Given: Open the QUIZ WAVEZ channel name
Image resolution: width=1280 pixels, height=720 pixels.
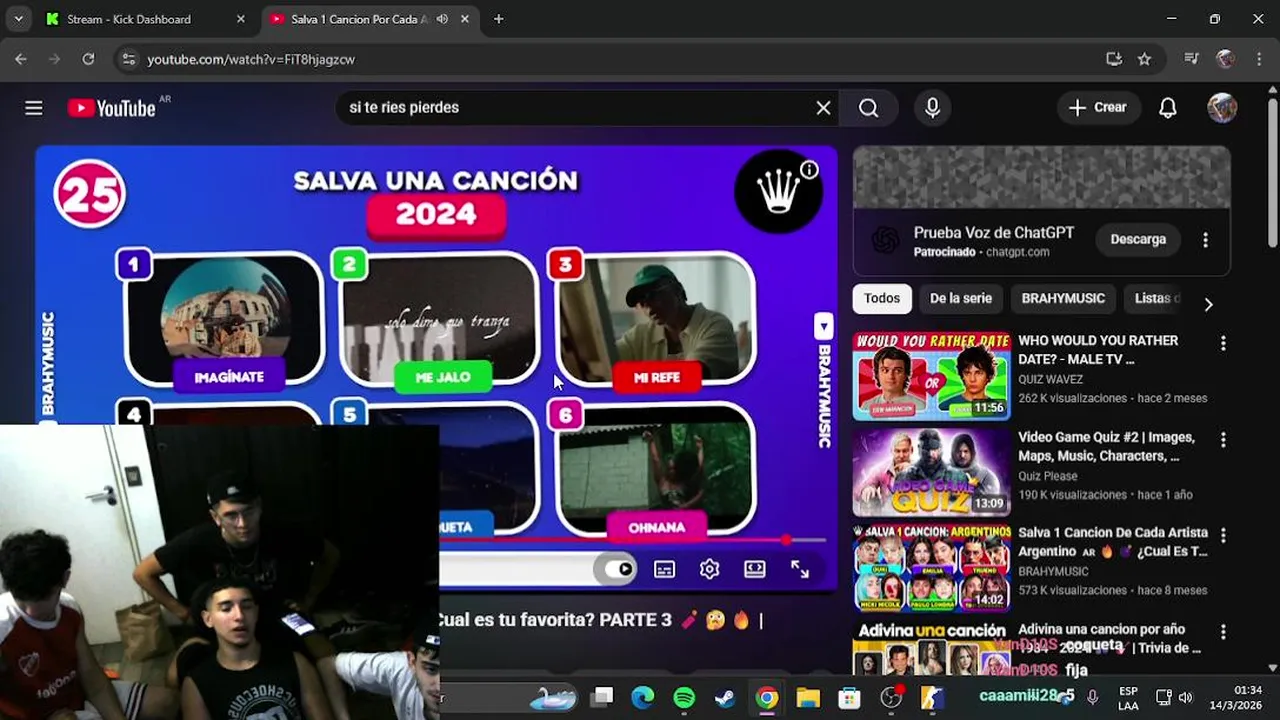Looking at the screenshot, I should tap(1050, 379).
